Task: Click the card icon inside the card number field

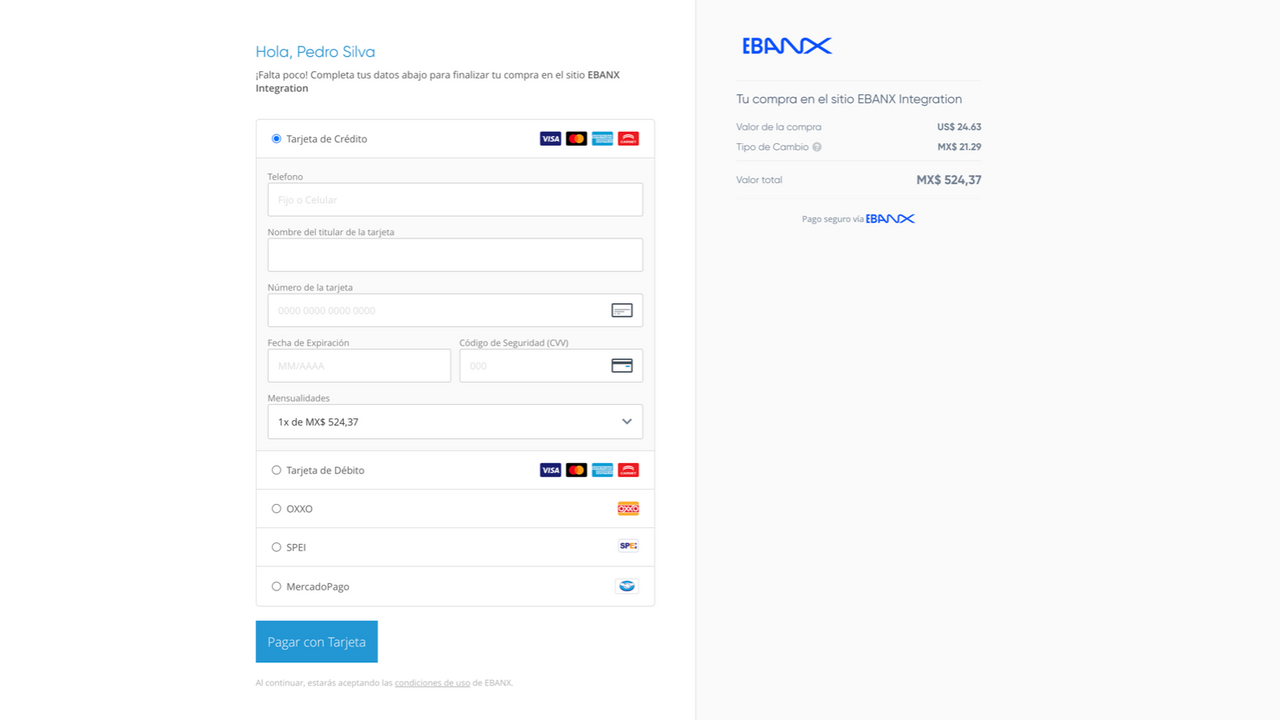Action: 622,310
